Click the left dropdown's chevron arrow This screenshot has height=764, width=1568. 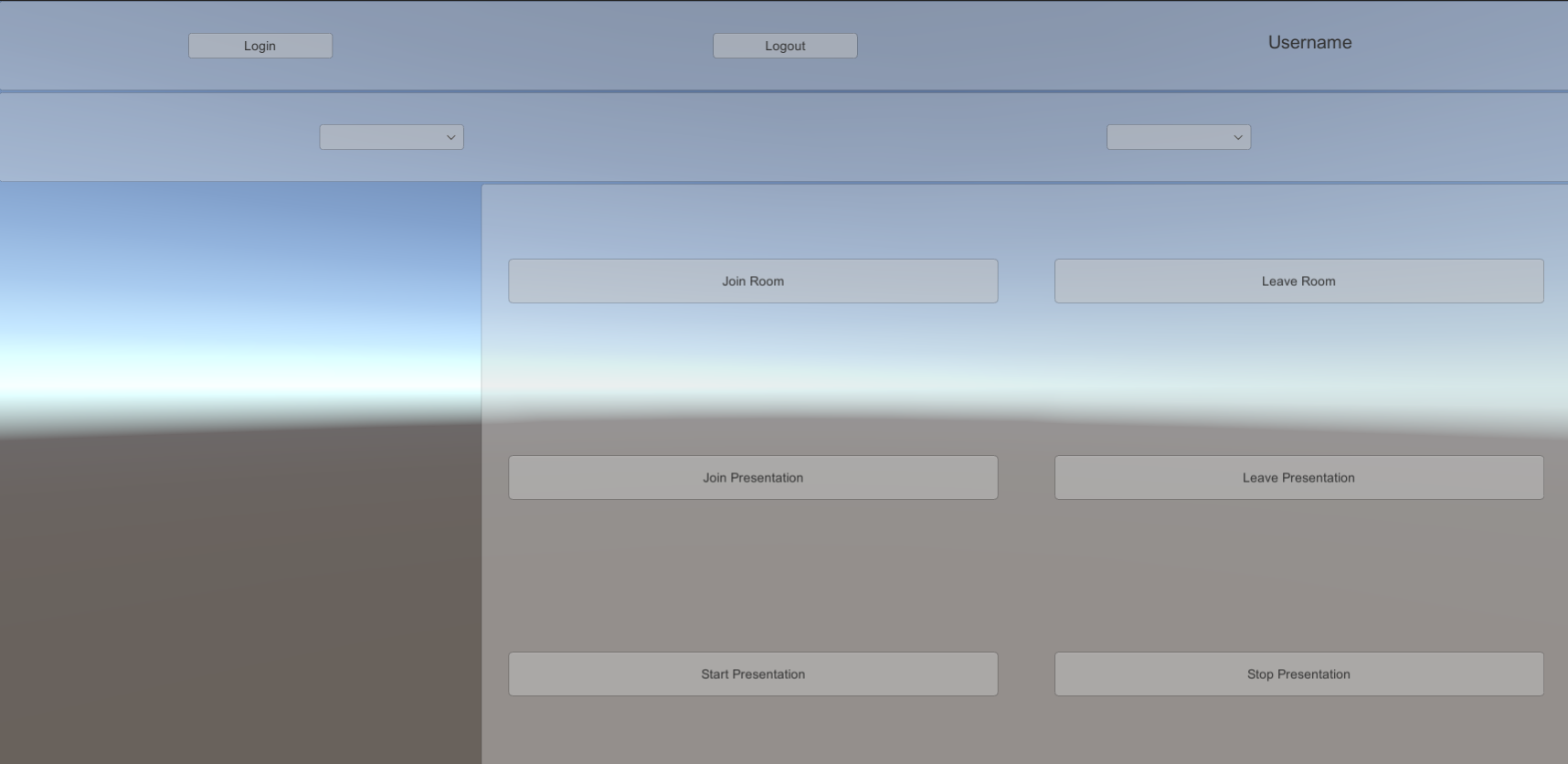point(450,137)
